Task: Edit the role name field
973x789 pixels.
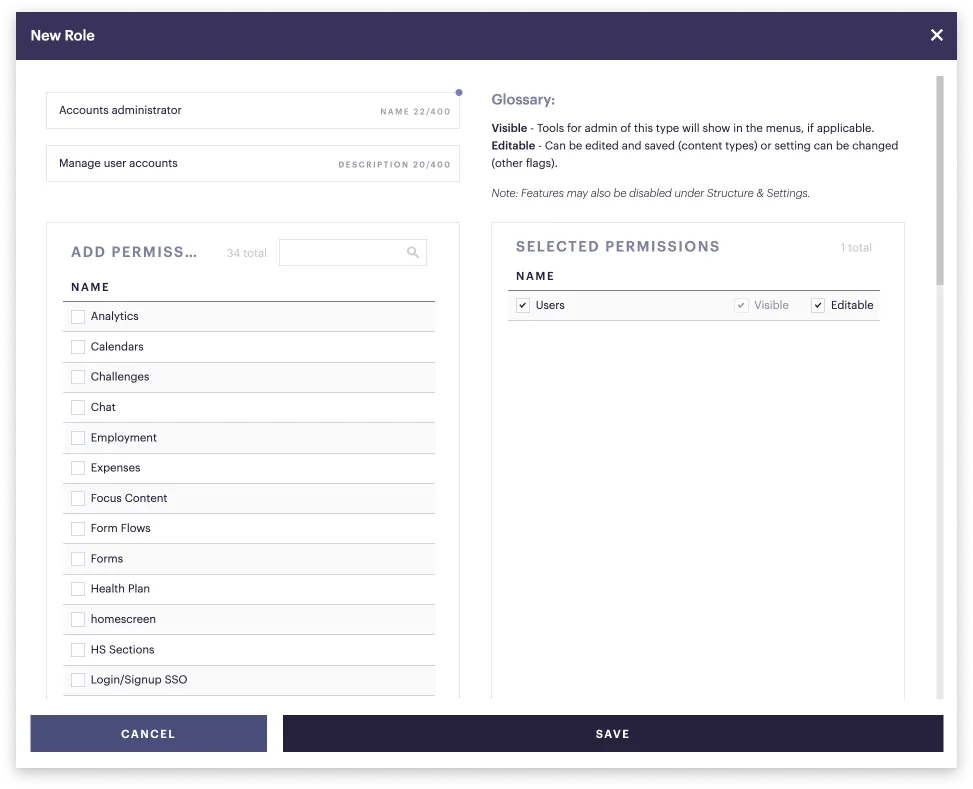Action: [253, 110]
